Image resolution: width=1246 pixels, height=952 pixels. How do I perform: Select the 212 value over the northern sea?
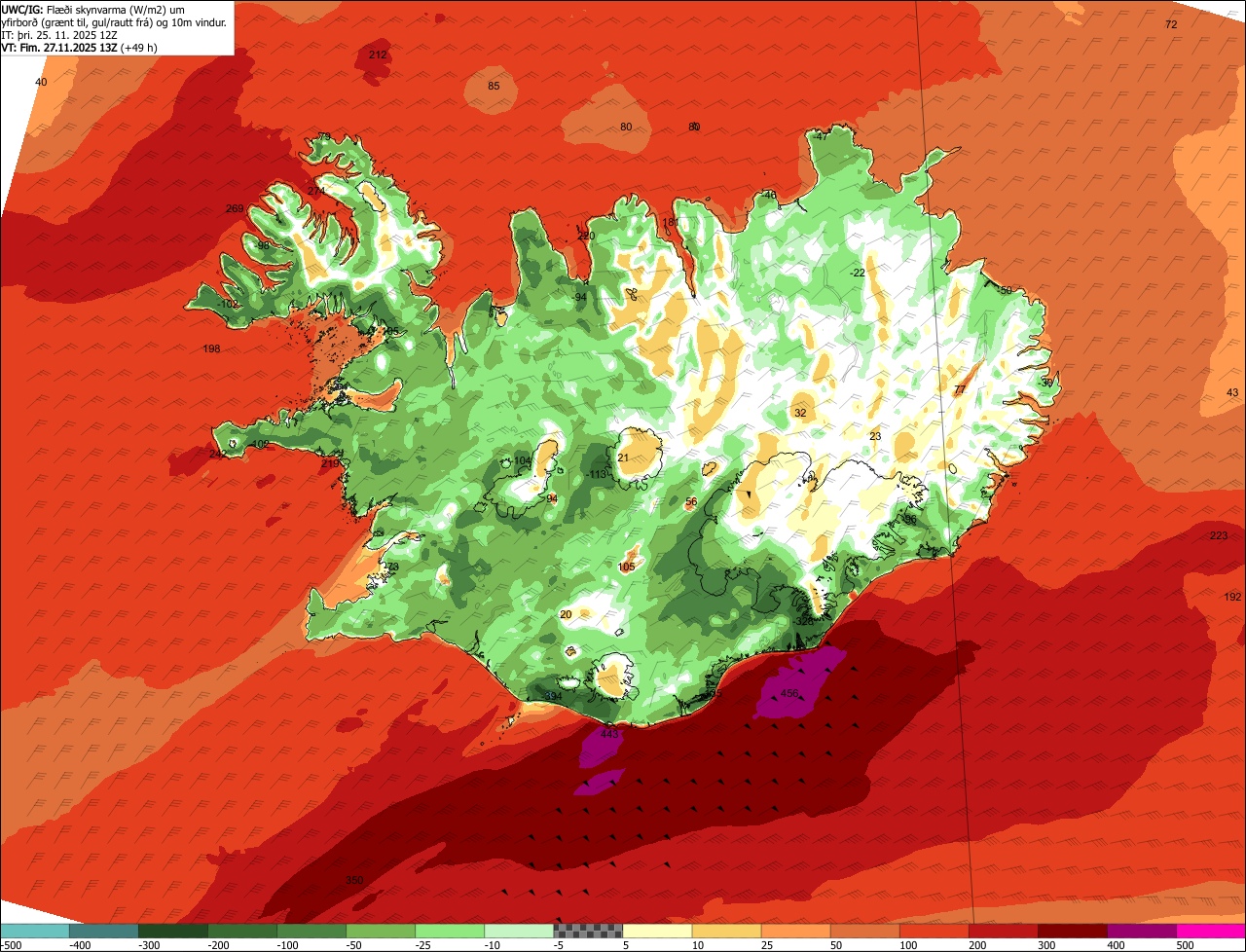378,55
